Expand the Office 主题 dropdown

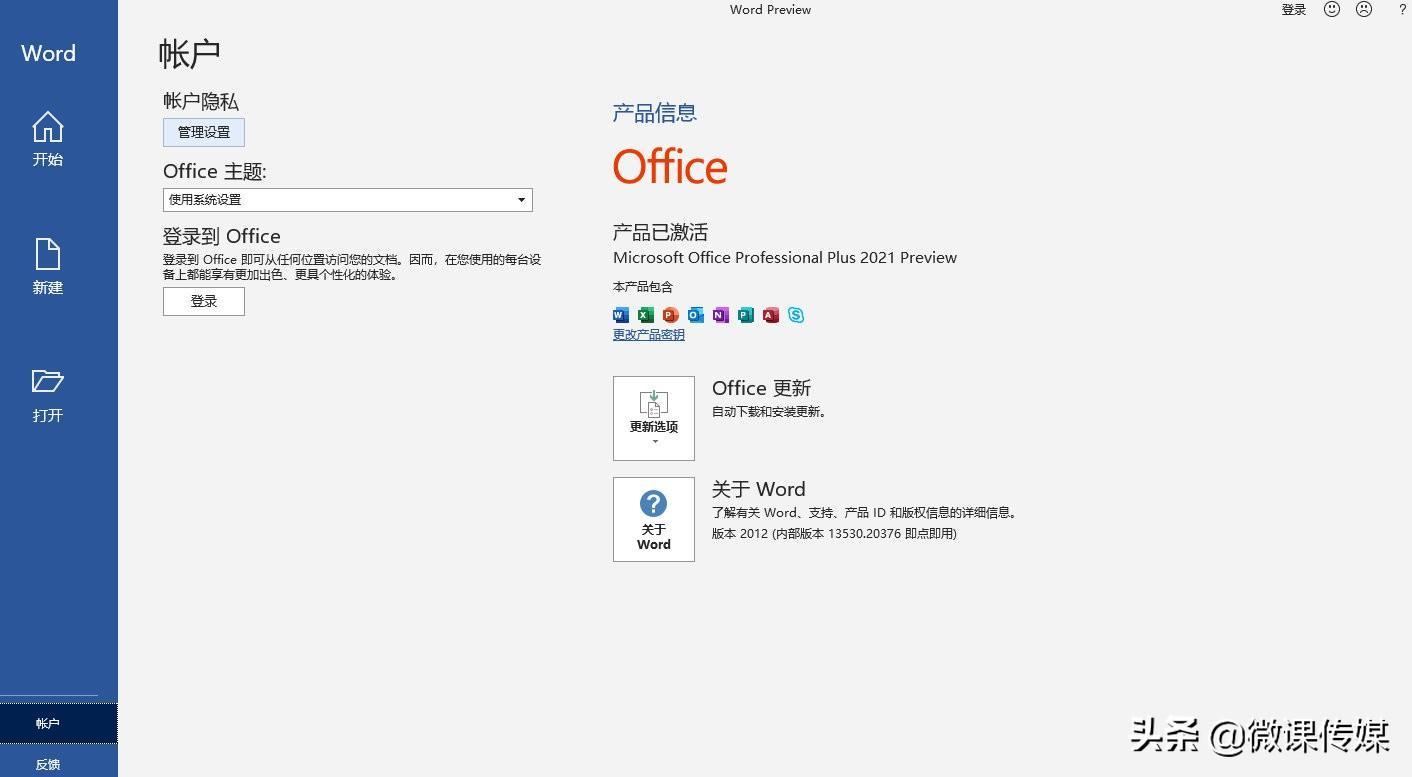tap(347, 200)
